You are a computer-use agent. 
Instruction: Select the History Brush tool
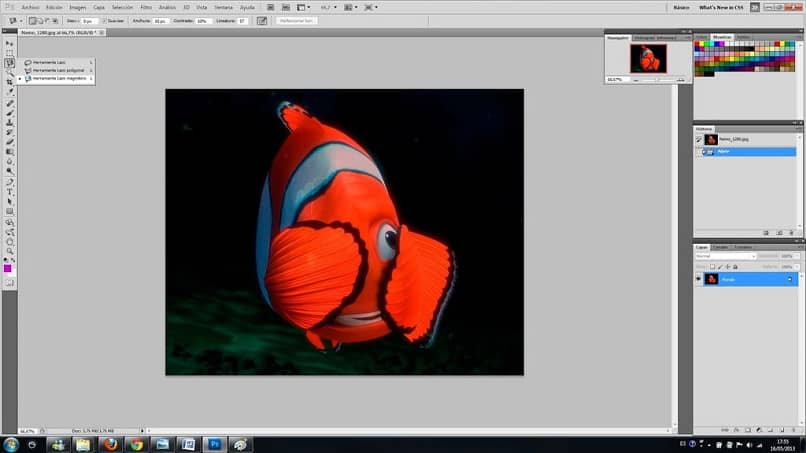pos(10,133)
